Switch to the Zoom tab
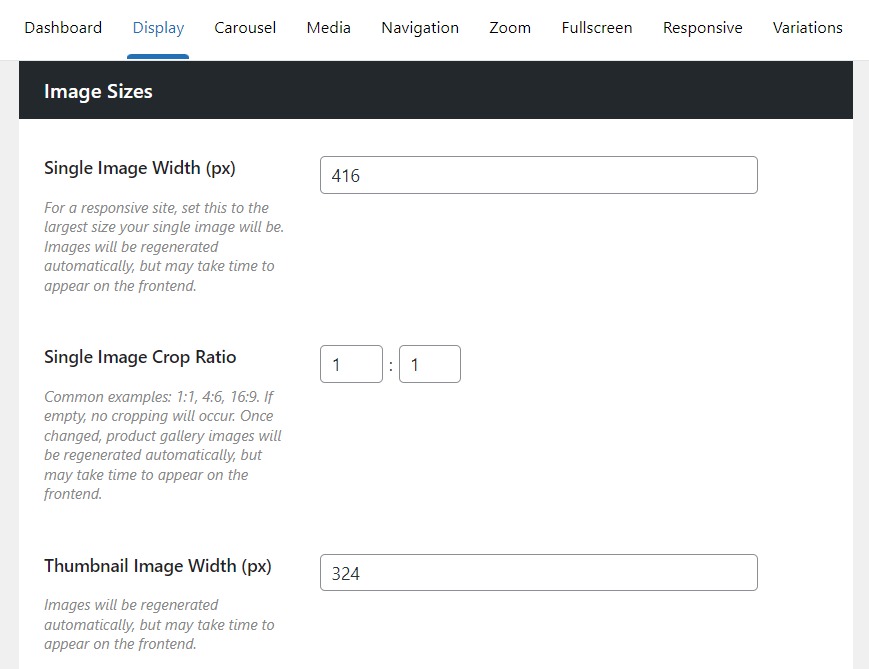The width and height of the screenshot is (869, 669). coord(510,27)
